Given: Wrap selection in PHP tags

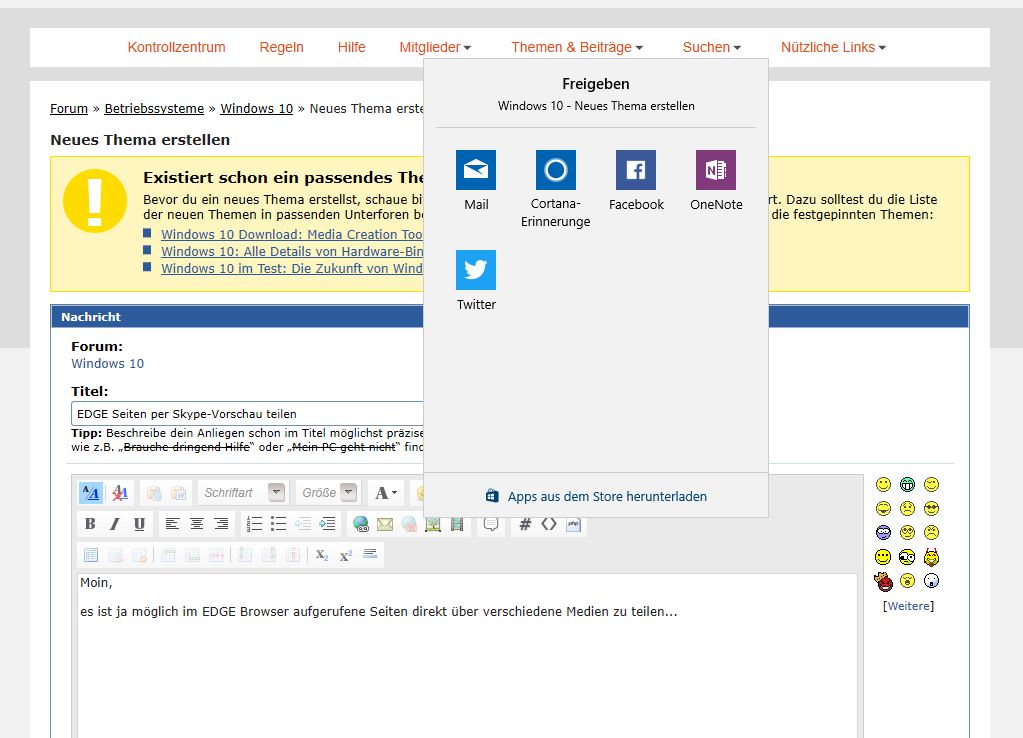Looking at the screenshot, I should [x=573, y=523].
